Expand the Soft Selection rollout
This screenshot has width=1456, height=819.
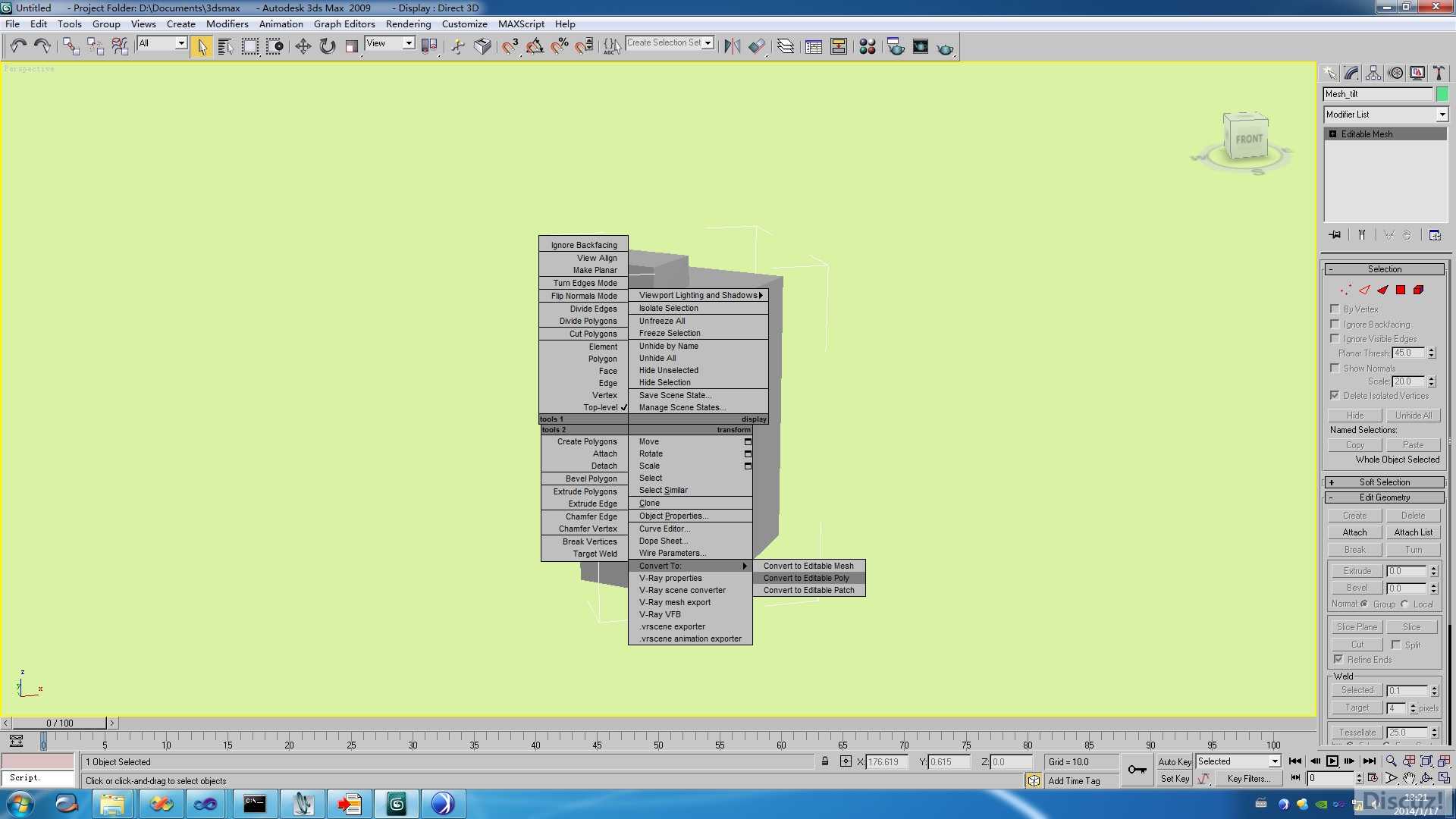coord(1384,482)
